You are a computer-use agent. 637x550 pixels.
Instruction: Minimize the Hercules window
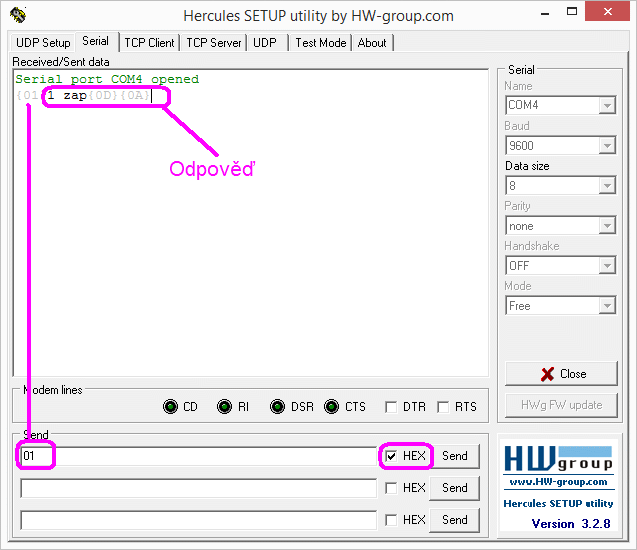coord(545,13)
